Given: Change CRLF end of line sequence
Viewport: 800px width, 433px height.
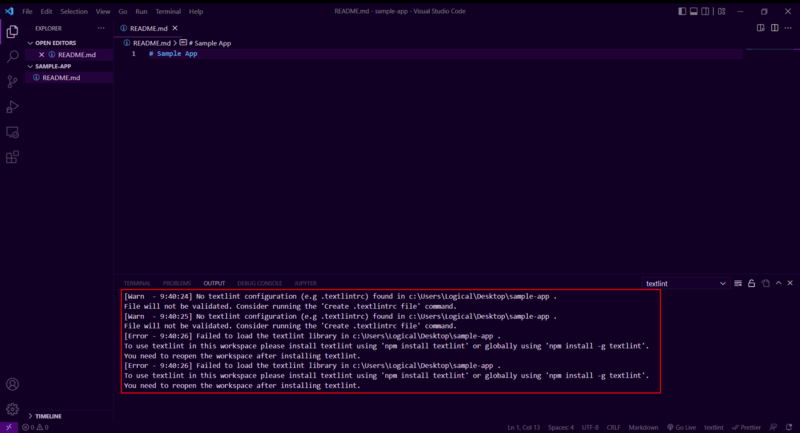Looking at the screenshot, I should pos(613,427).
